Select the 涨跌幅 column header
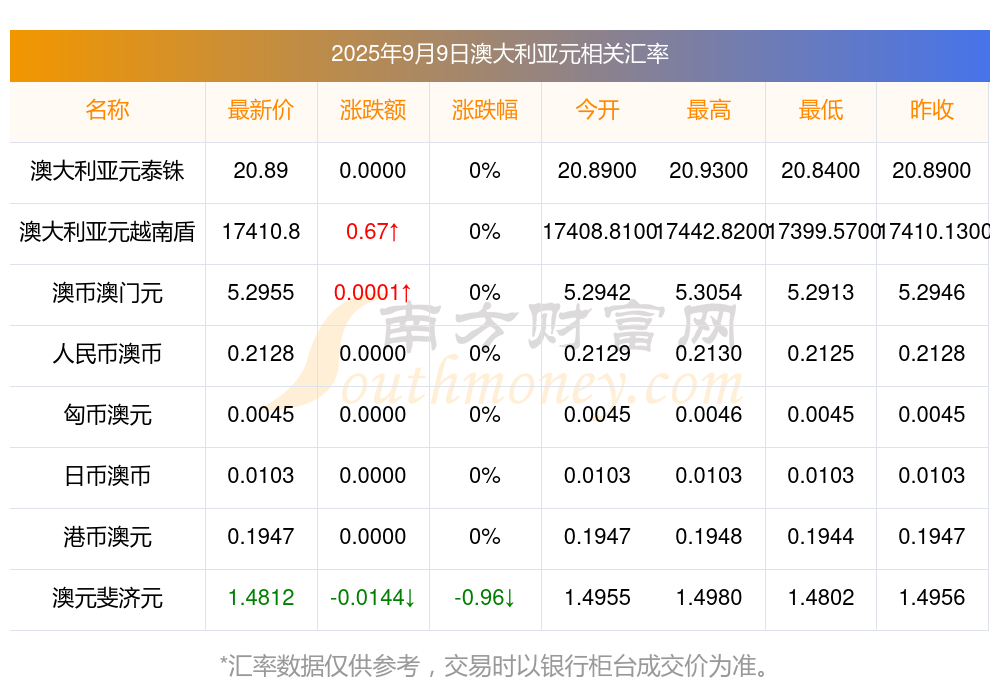Screen dimensions: 1000x698 click(485, 110)
